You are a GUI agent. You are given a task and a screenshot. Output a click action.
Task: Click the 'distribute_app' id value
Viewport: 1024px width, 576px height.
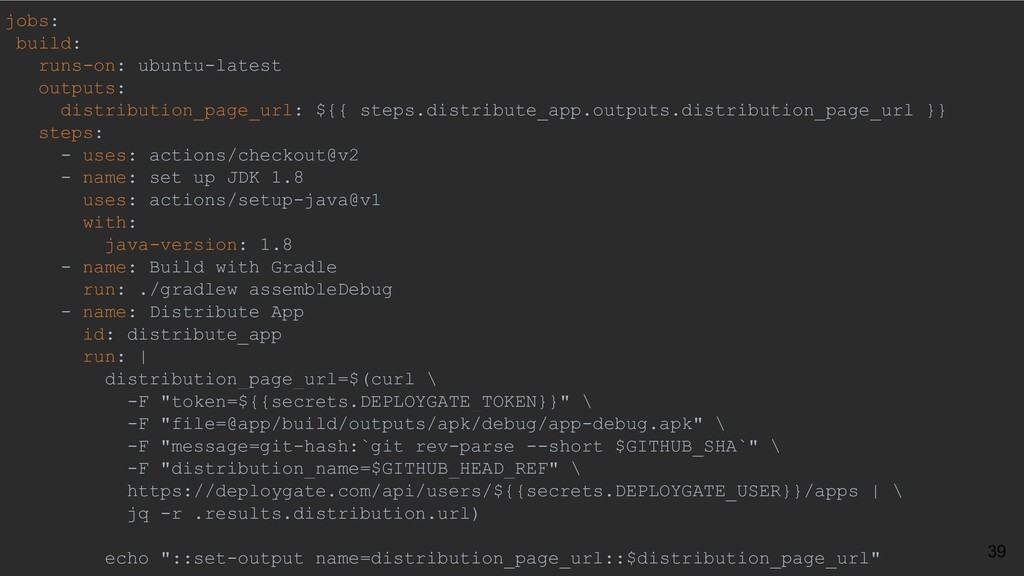pos(204,334)
